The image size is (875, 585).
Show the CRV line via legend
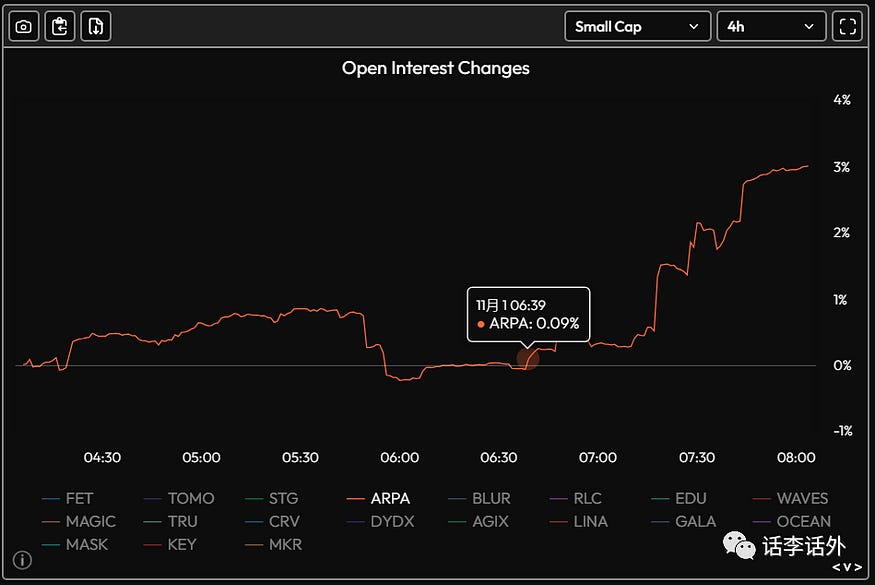click(272, 521)
